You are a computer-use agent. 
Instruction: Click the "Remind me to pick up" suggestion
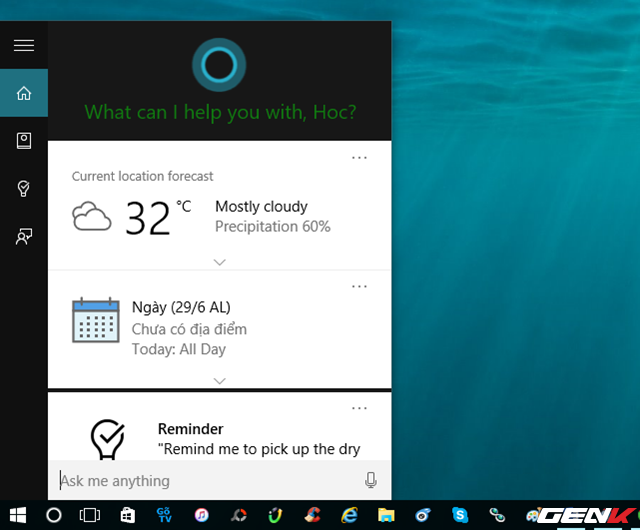pos(259,449)
